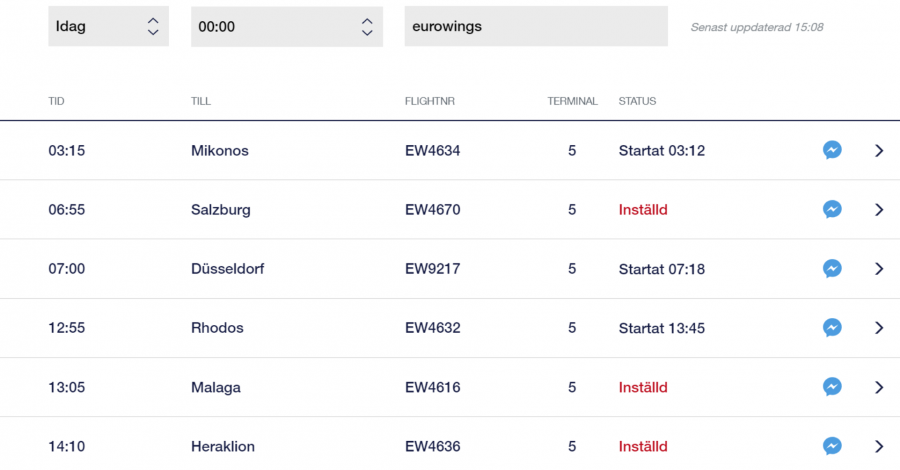Click the eurowings search field
Image resolution: width=900 pixels, height=470 pixels.
(535, 27)
